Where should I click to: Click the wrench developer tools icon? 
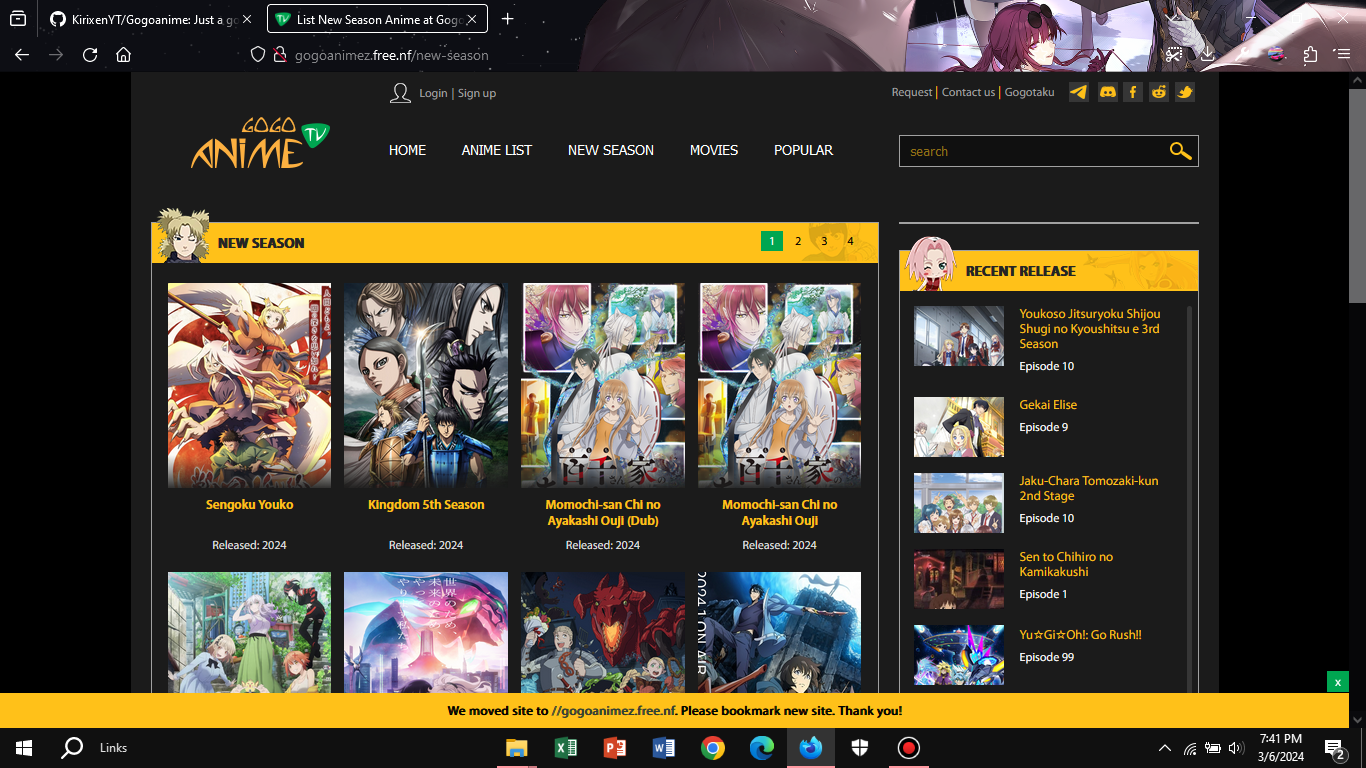1242,55
